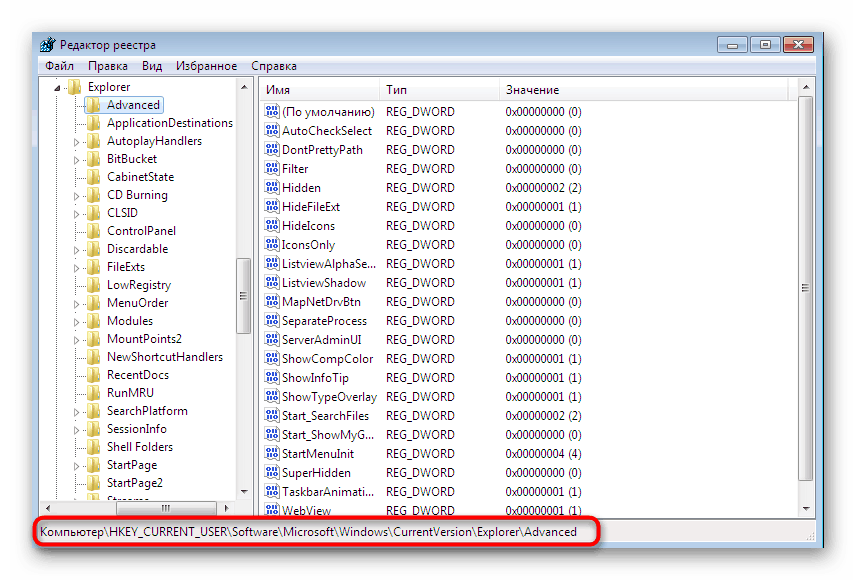856x580 pixels.
Task: Click the DWORD icon next to ServerAdminUI
Action: (x=272, y=339)
